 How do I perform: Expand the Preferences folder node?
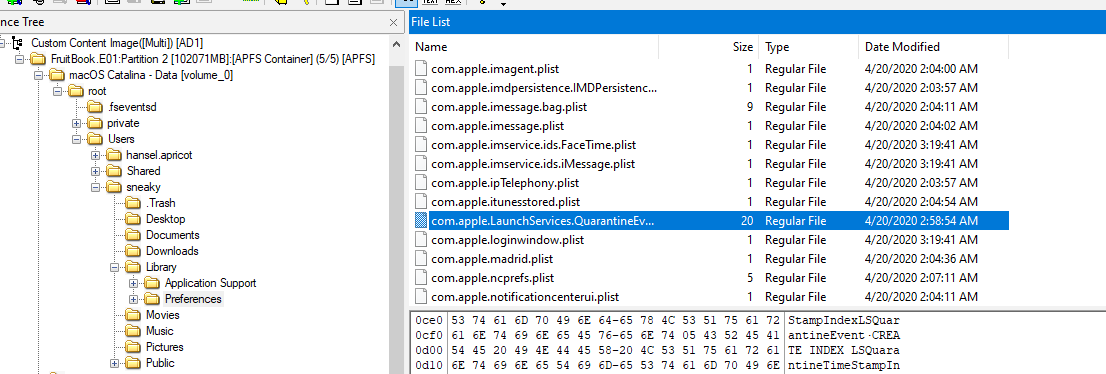click(x=133, y=299)
